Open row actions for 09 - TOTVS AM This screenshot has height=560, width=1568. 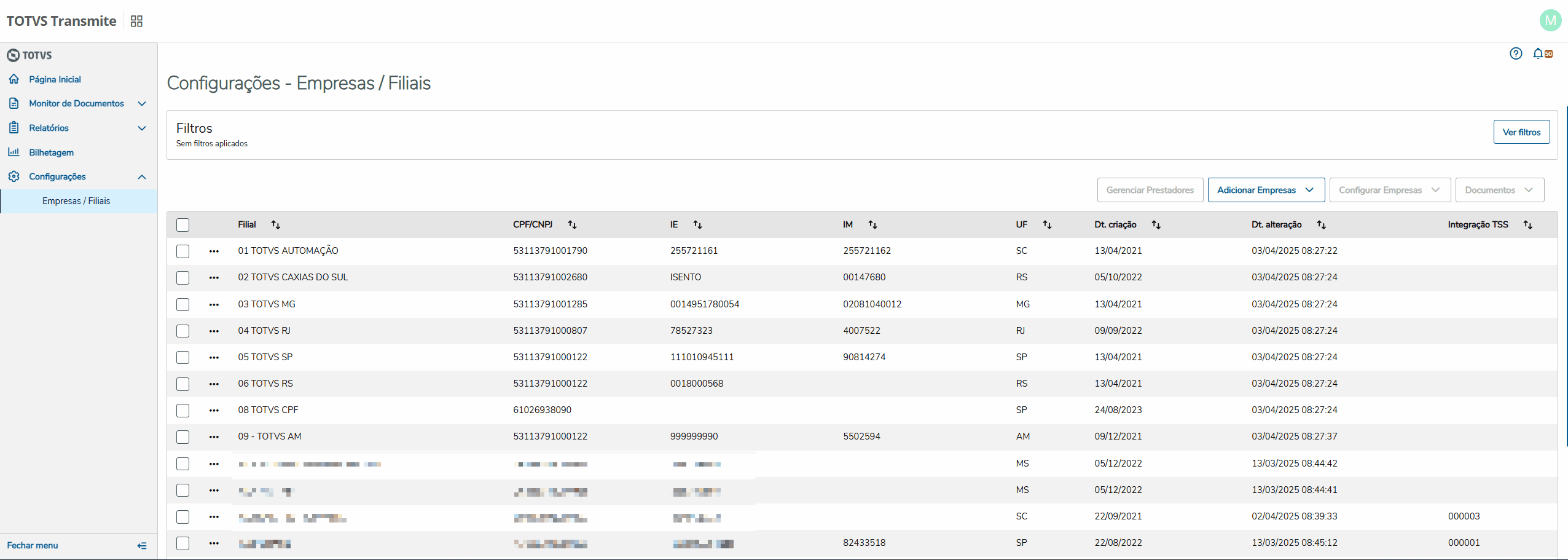tap(214, 436)
